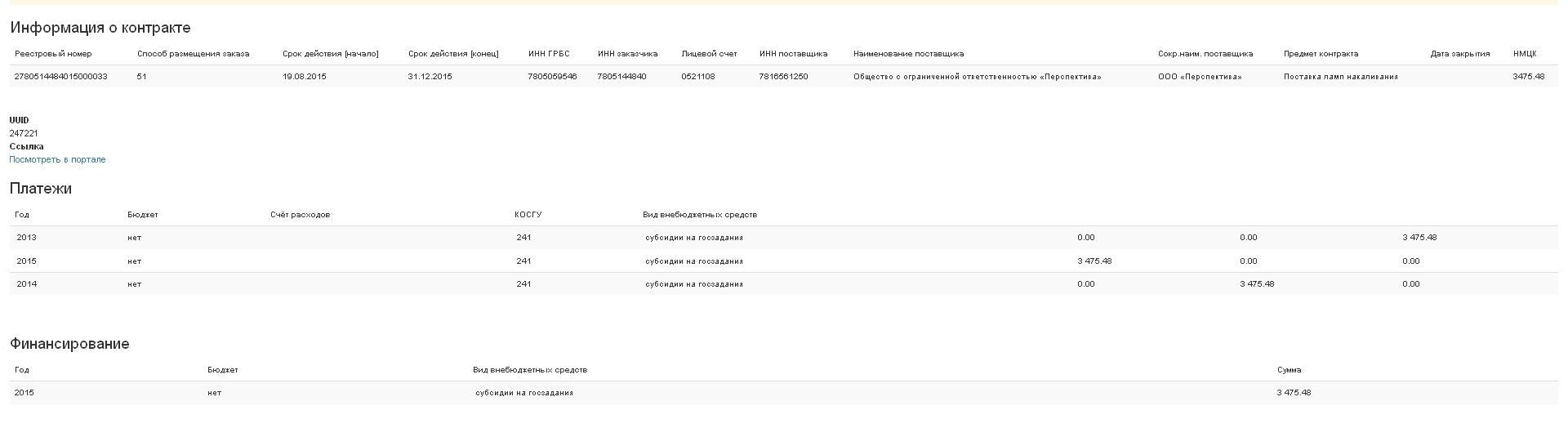Click the "Счёт расходов" column header
Screen dimensions: 1568x437
(x=300, y=215)
